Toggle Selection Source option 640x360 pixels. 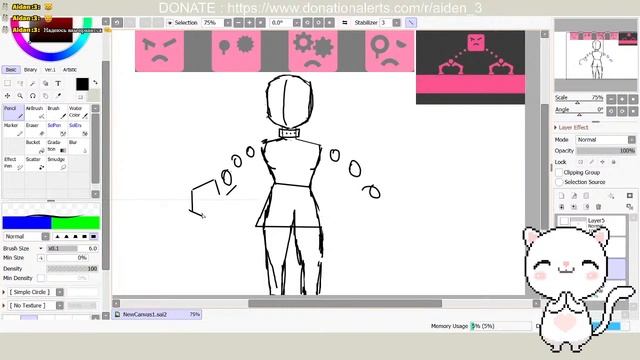pyautogui.click(x=559, y=182)
